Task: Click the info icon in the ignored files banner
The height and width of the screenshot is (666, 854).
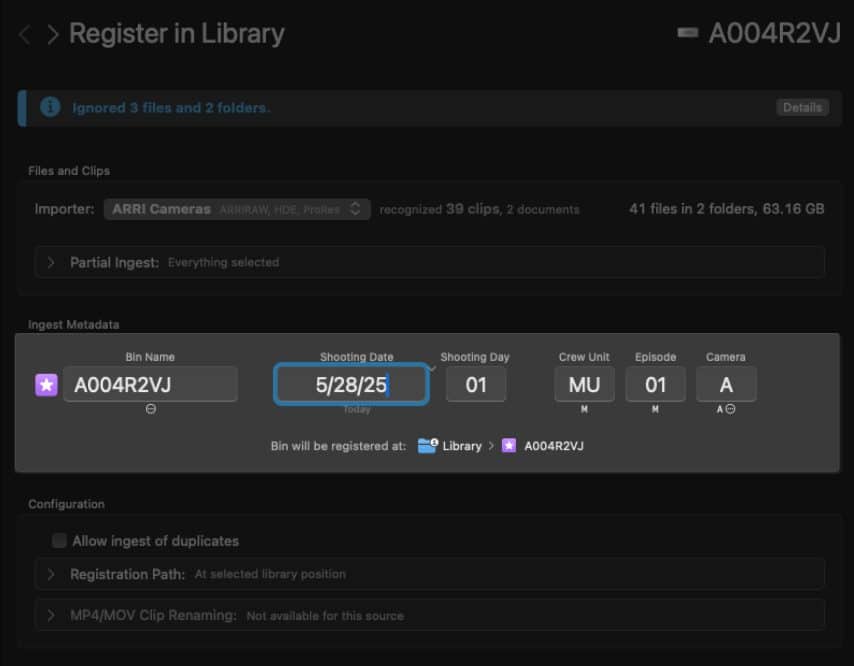Action: (x=49, y=107)
